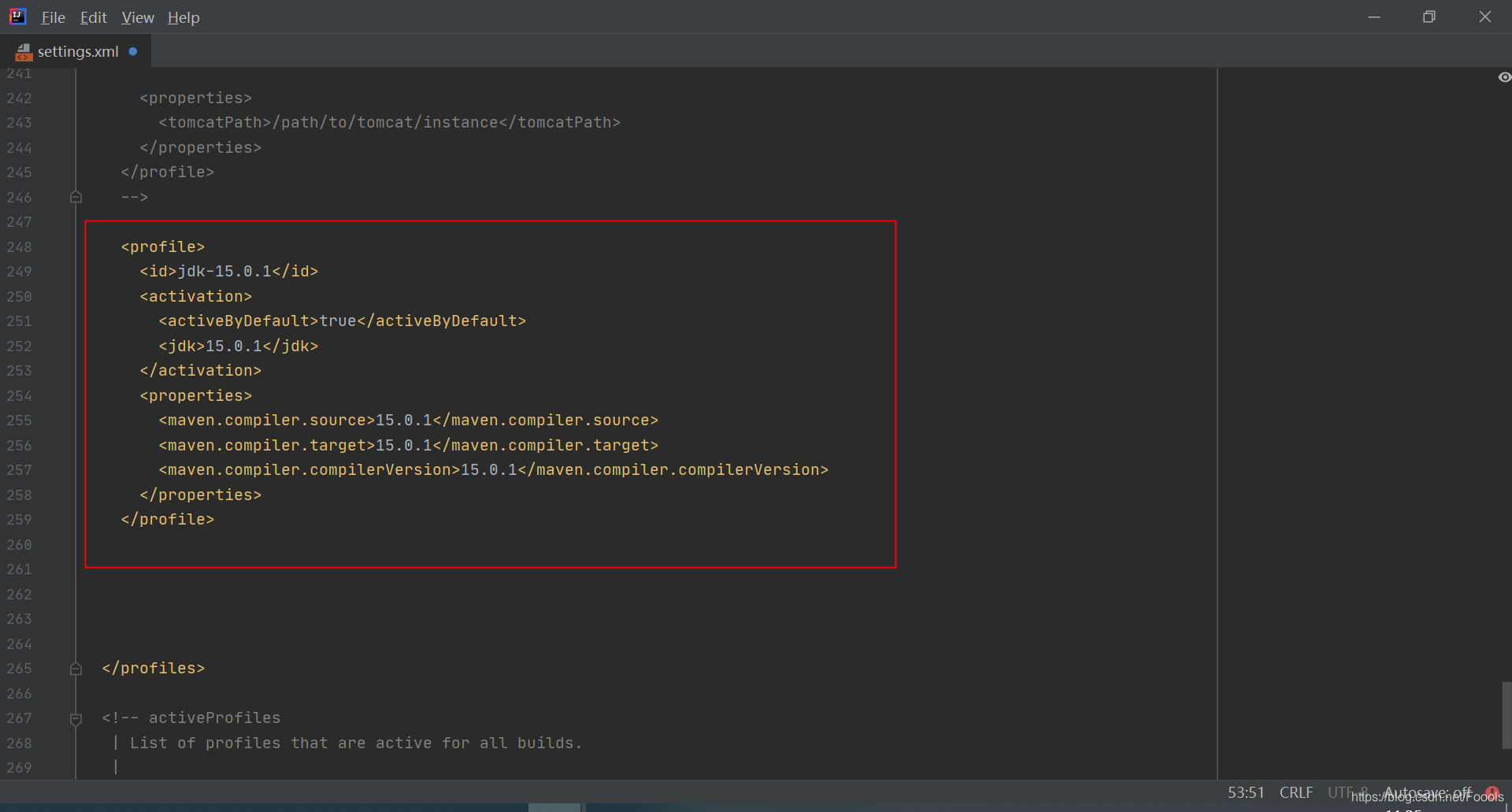Collapse the activeProfiles comment fold at line 267
The width and height of the screenshot is (1512, 812).
click(76, 718)
